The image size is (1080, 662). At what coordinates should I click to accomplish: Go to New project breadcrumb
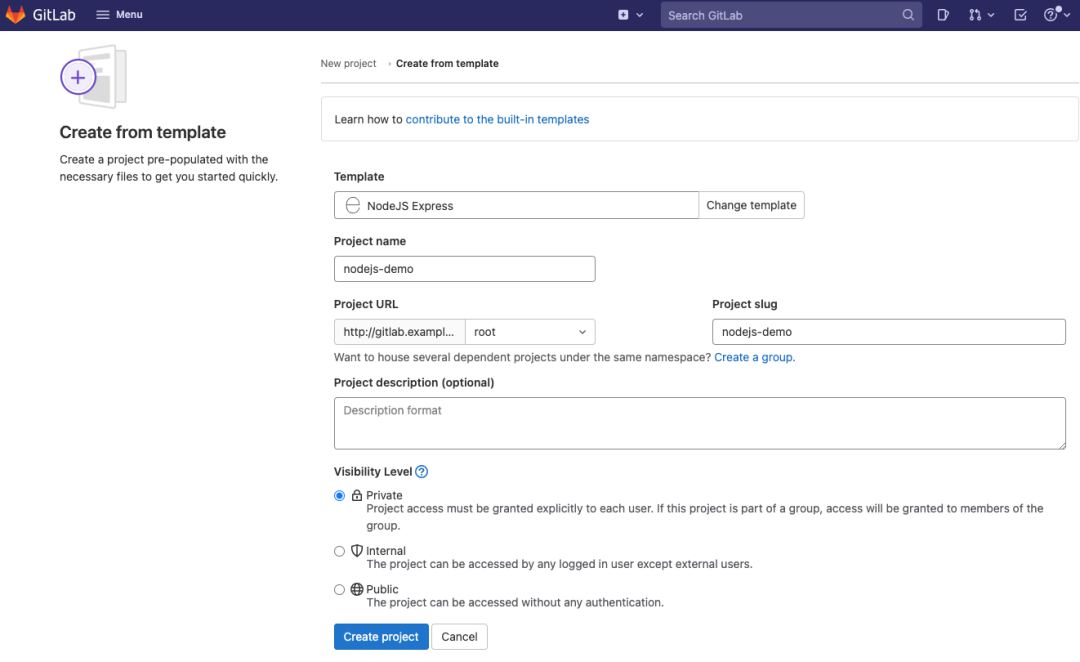tap(348, 63)
